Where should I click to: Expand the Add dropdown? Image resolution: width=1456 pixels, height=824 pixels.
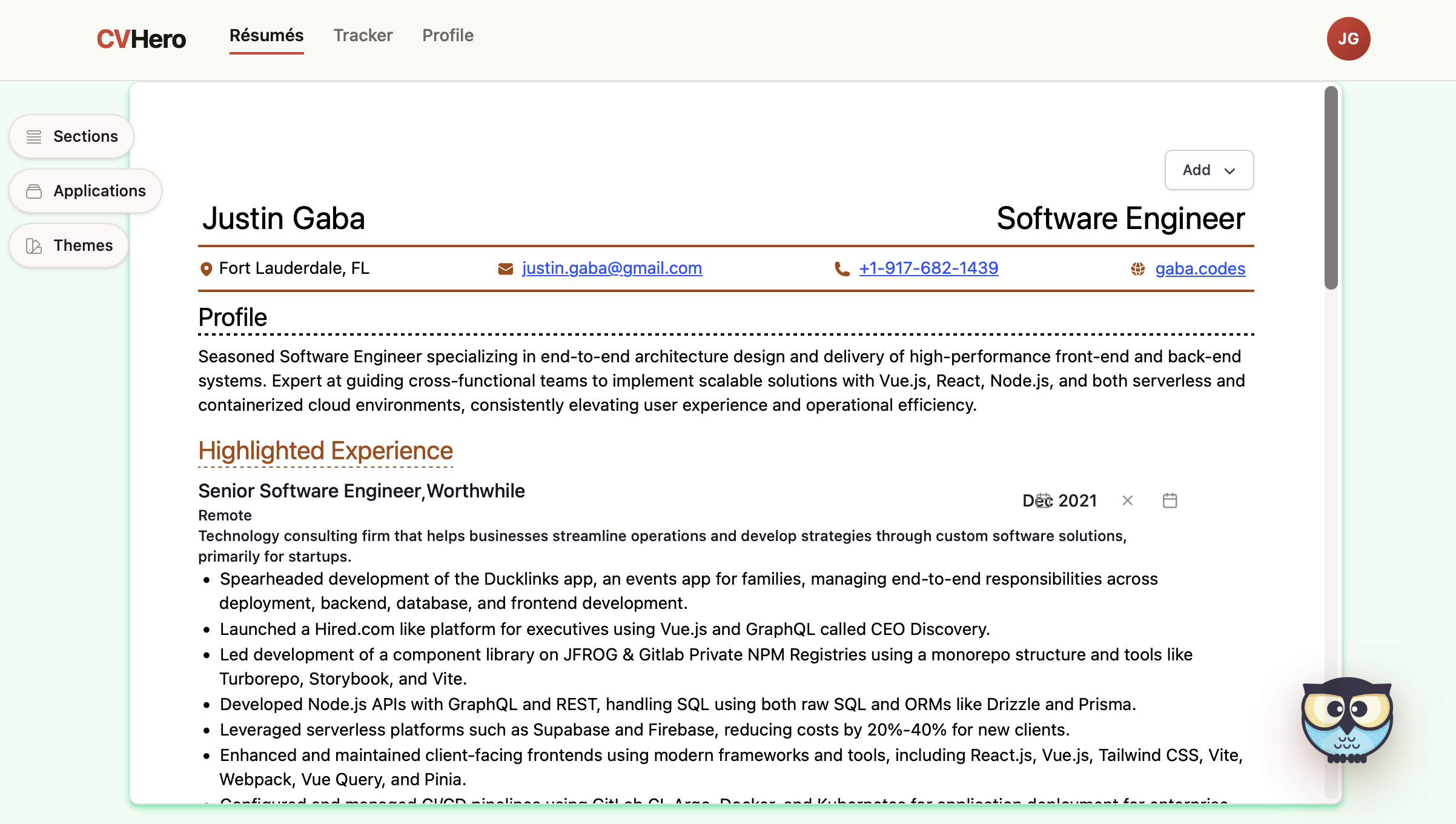[1209, 170]
